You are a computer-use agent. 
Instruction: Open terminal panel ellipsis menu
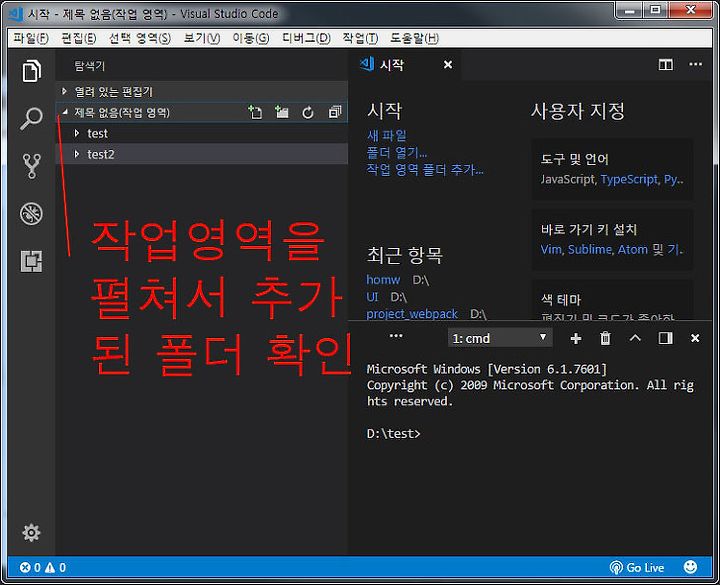pos(396,336)
